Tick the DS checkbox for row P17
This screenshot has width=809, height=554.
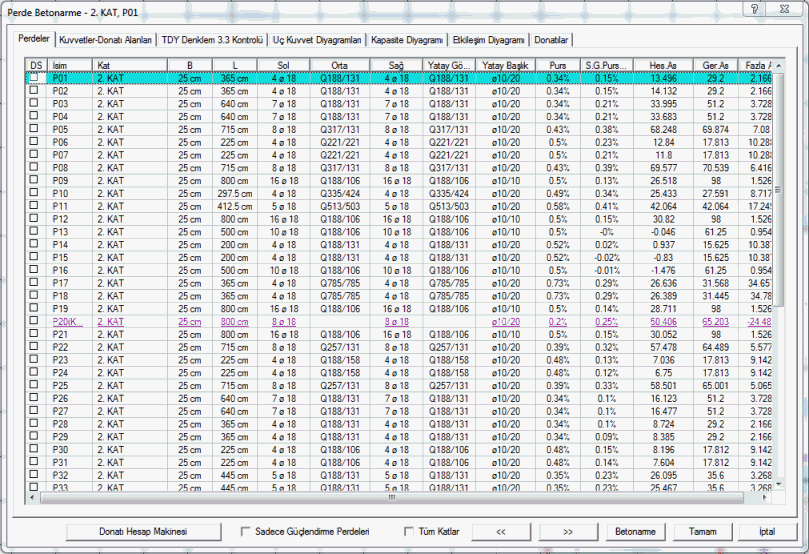pyautogui.click(x=34, y=282)
